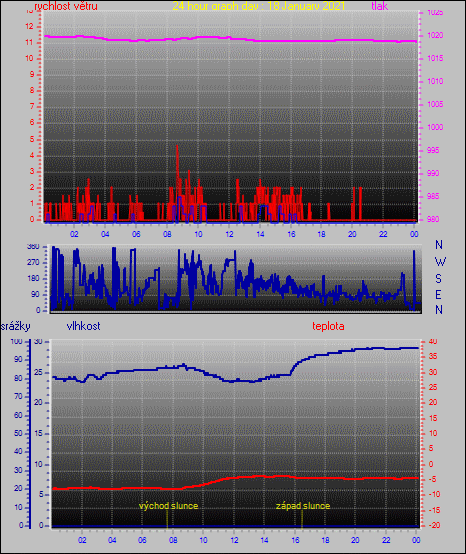
Task: Click the 40 value on temperature axis
Action: click(x=433, y=341)
